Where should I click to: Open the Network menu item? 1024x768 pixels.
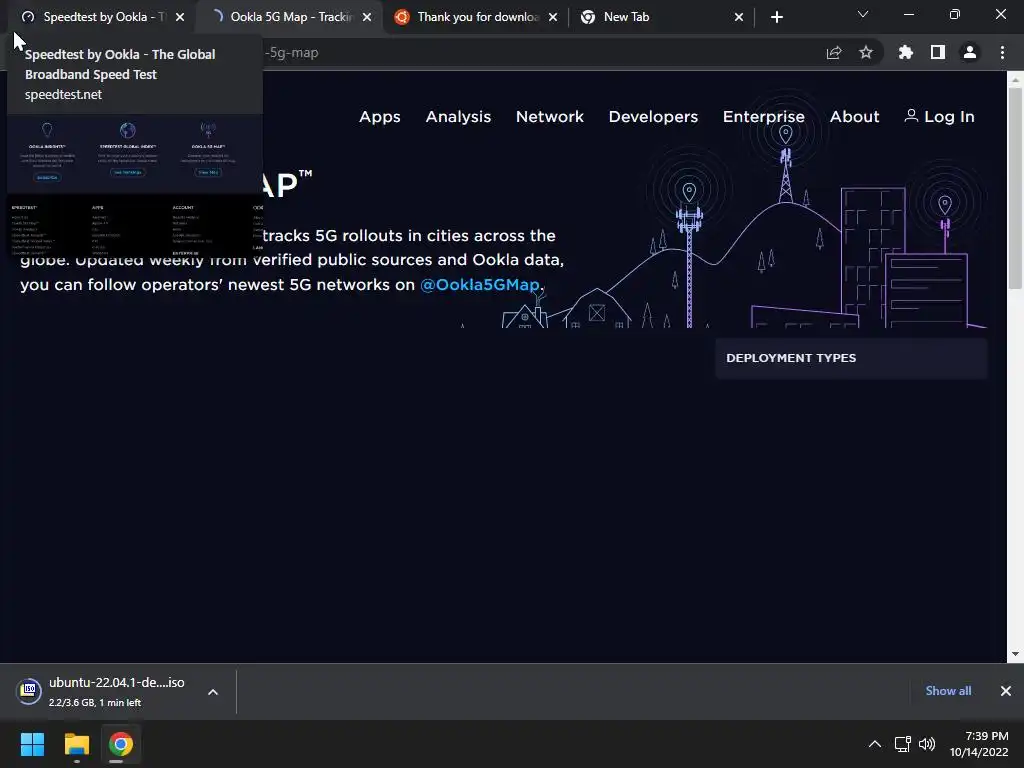550,117
